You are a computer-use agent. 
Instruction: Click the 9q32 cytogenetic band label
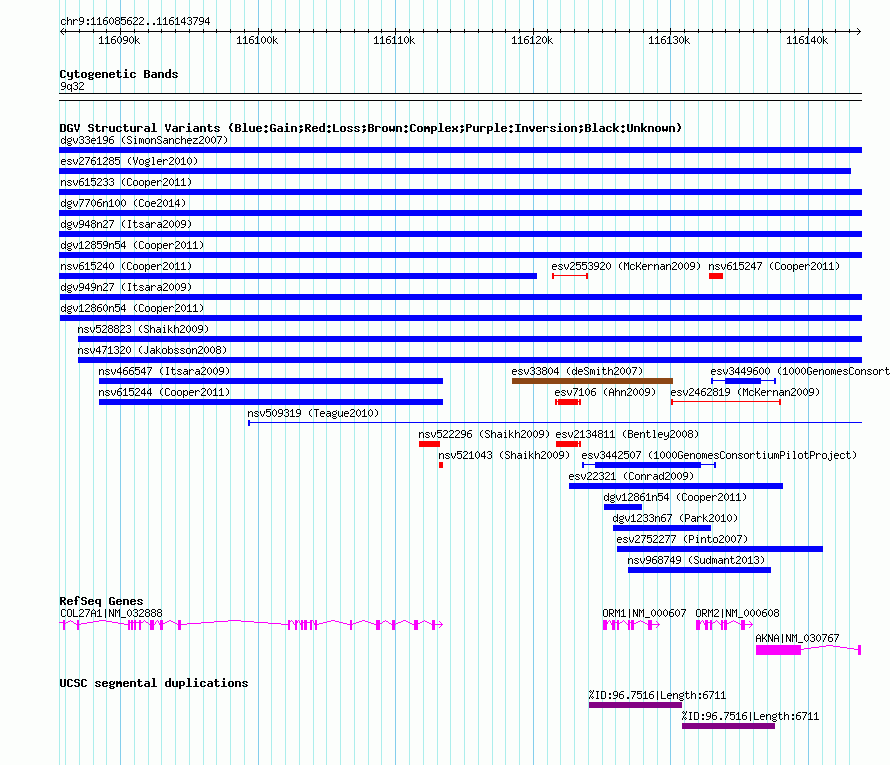point(72,86)
